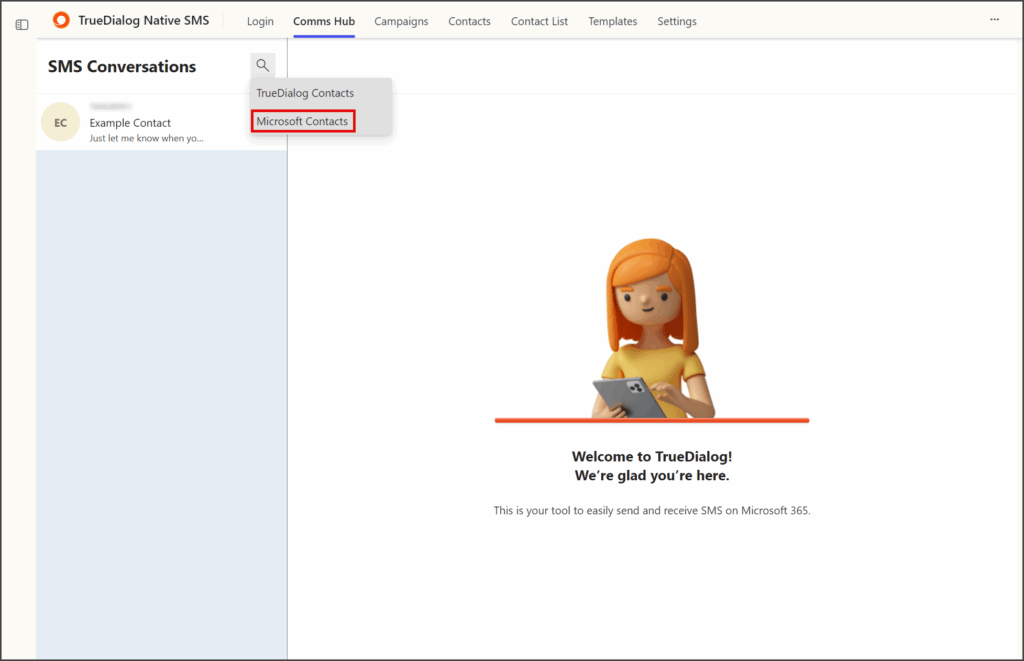Click the EC avatar circle

[60, 122]
